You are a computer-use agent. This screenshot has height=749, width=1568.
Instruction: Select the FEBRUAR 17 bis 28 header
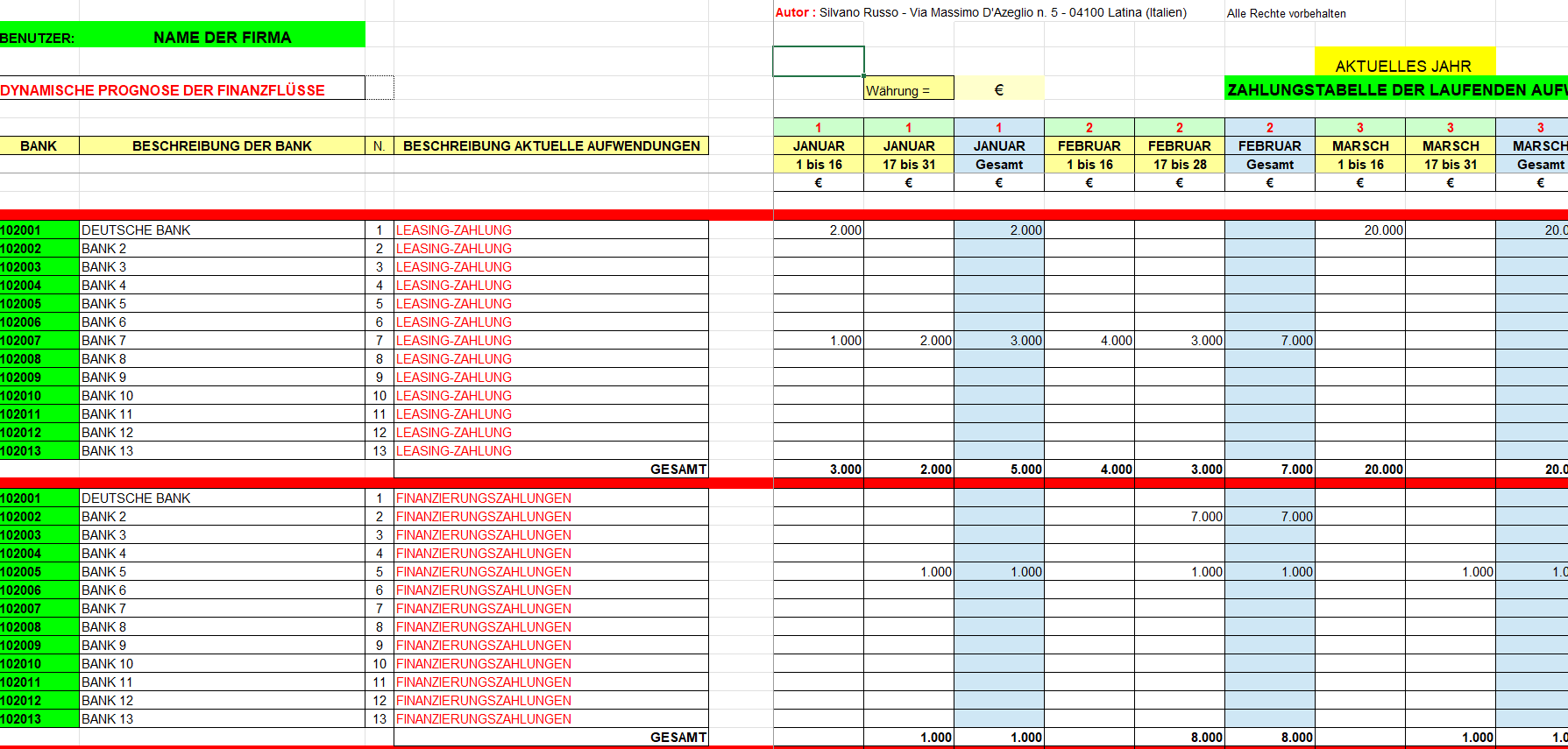point(1179,164)
